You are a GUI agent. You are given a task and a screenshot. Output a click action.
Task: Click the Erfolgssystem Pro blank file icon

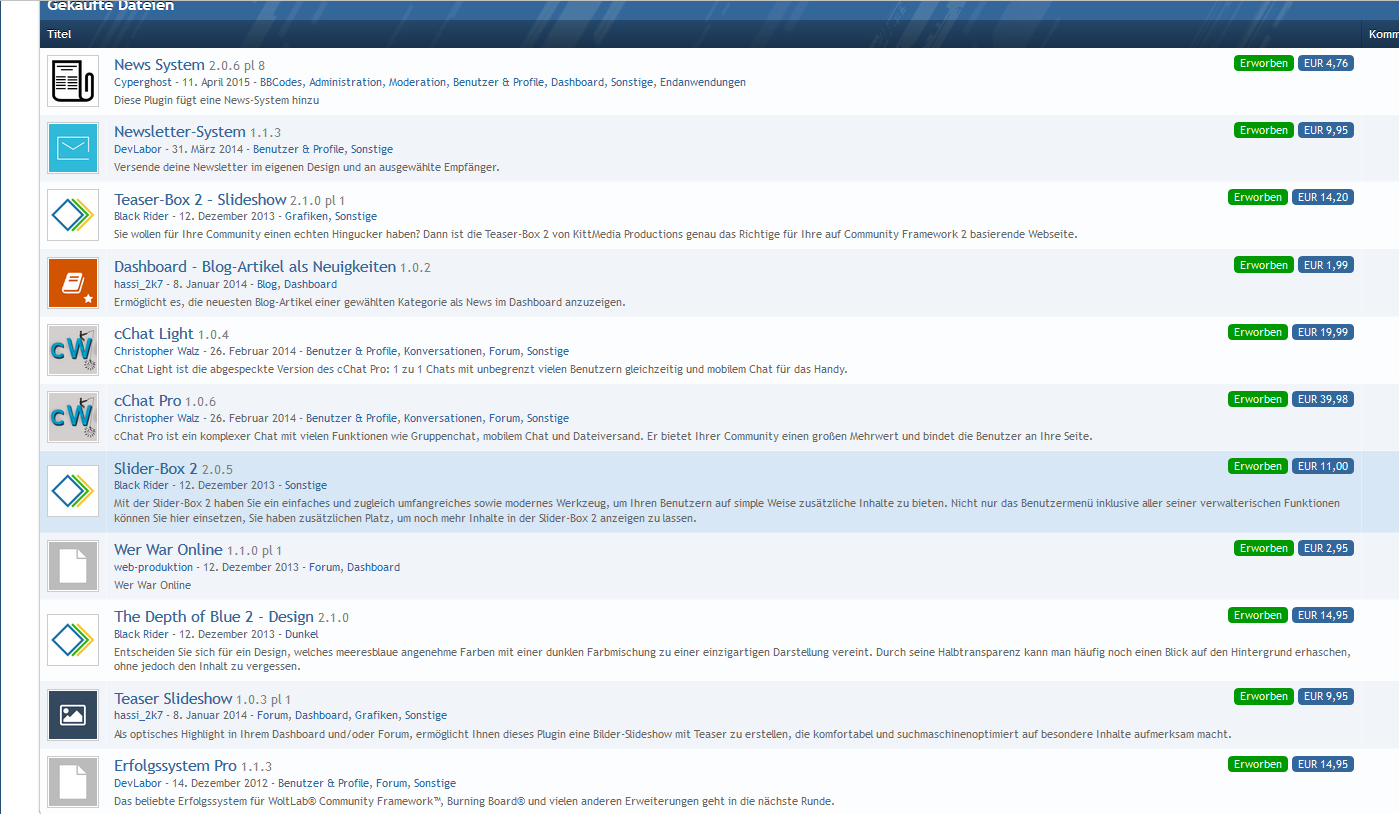click(73, 782)
